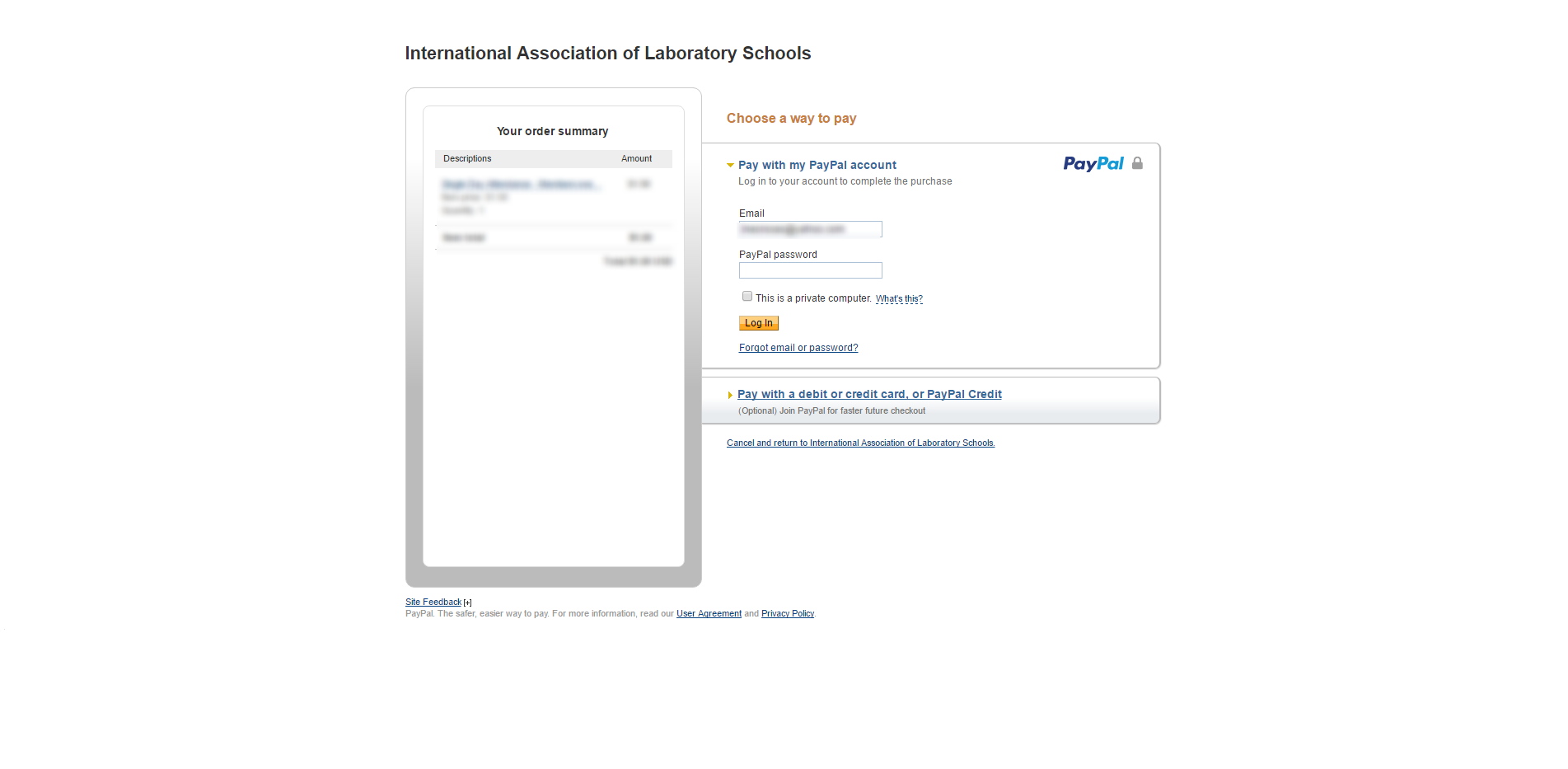Click the Log In button
This screenshot has height=769, width=1568.
point(757,322)
